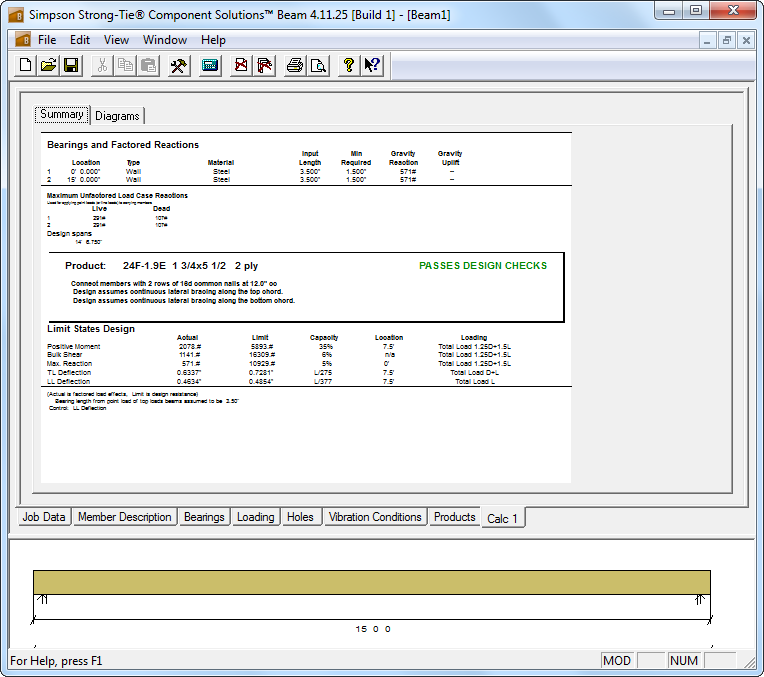Open the Job Data tab
The width and height of the screenshot is (764, 677).
tap(44, 517)
